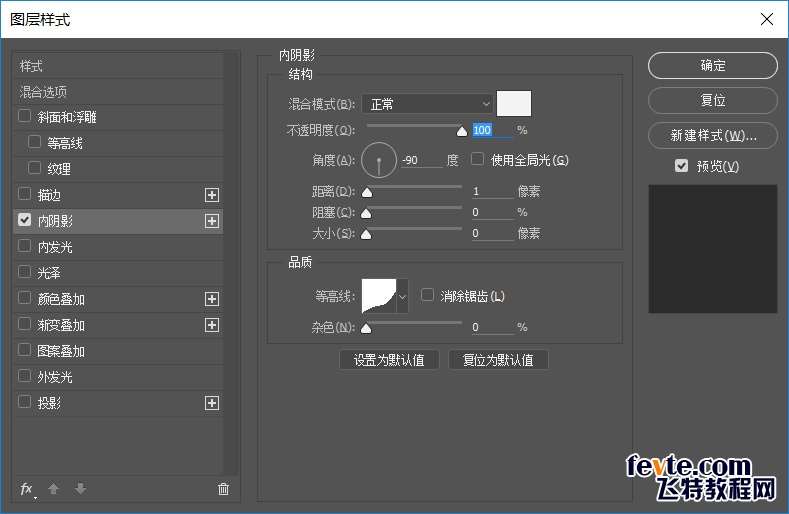789x514 pixels.
Task: Enable the 斜面和浮雕 checkbox
Action: pos(24,116)
